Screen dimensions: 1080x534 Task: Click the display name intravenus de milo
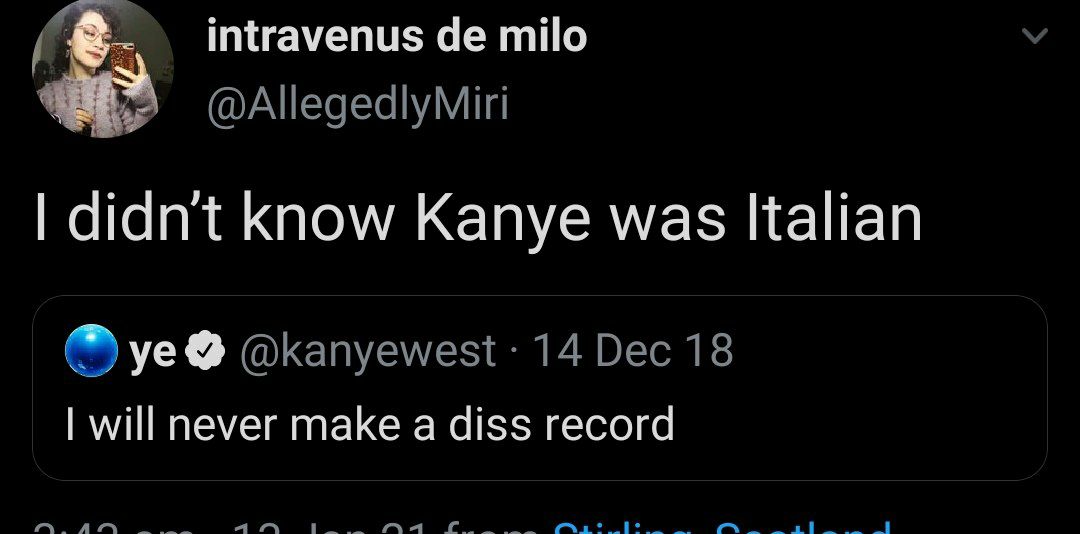tap(396, 38)
